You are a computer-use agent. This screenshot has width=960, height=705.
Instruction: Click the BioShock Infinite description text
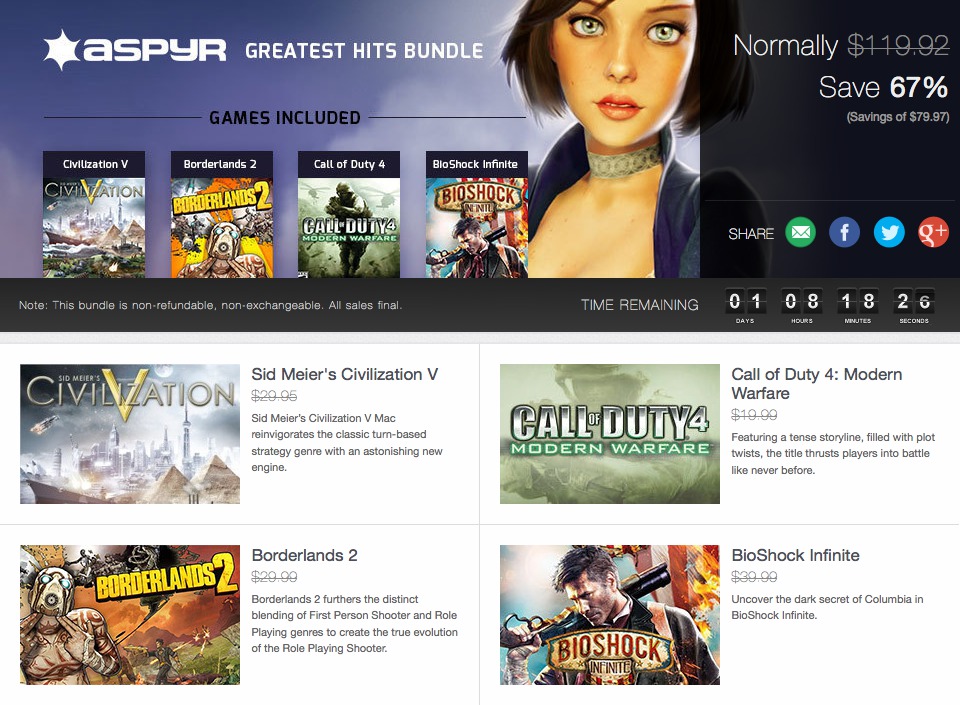[x=827, y=607]
